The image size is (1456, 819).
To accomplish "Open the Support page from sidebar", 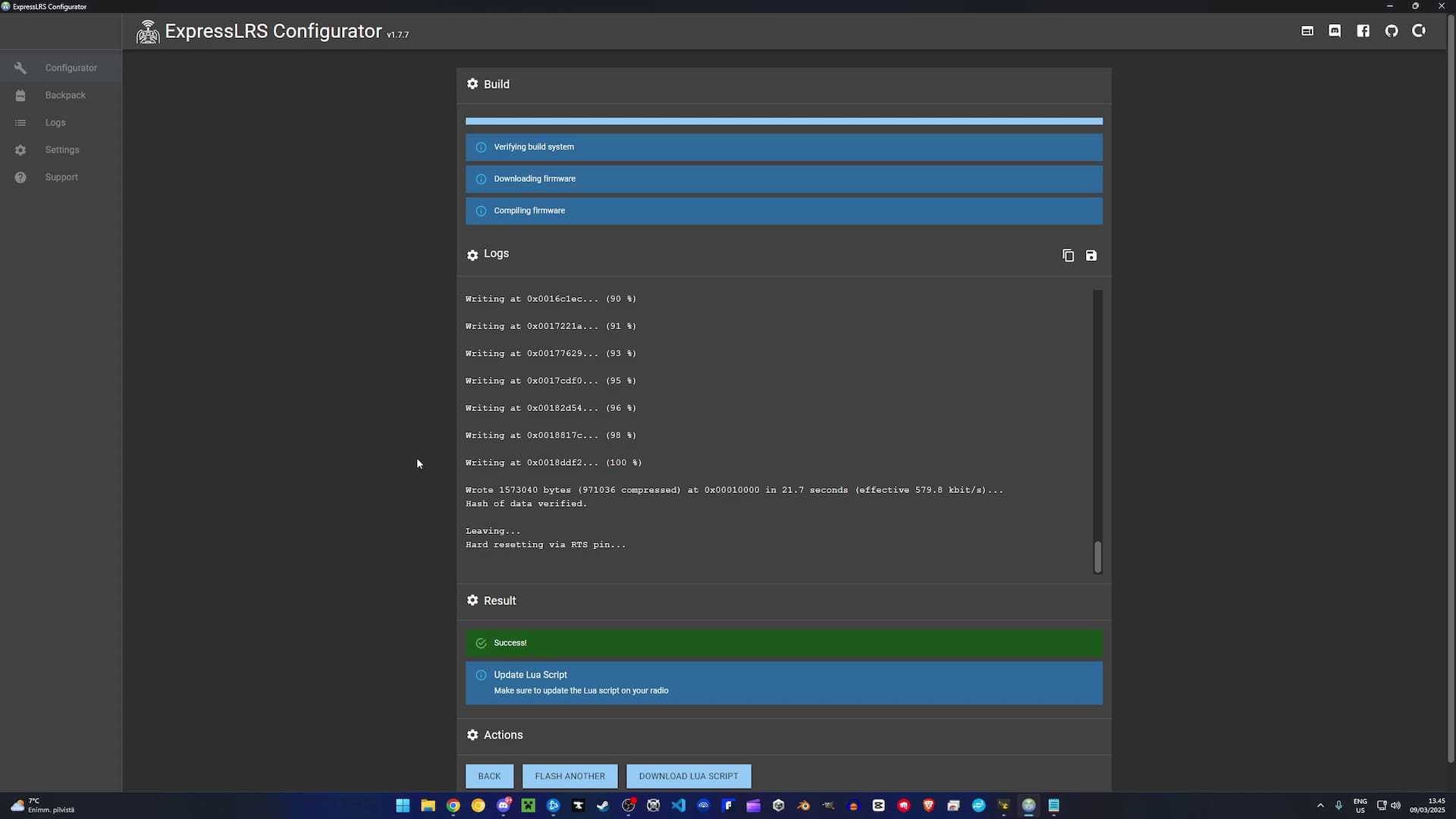I will point(61,177).
